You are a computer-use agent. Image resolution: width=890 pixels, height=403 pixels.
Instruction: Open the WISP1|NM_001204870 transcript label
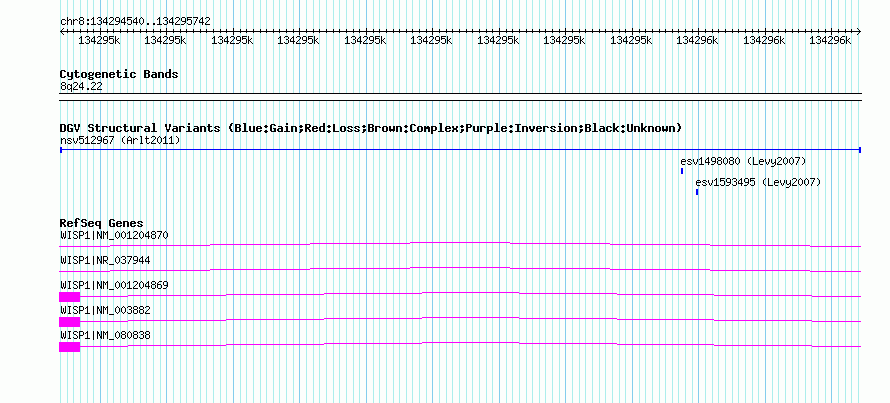point(114,235)
